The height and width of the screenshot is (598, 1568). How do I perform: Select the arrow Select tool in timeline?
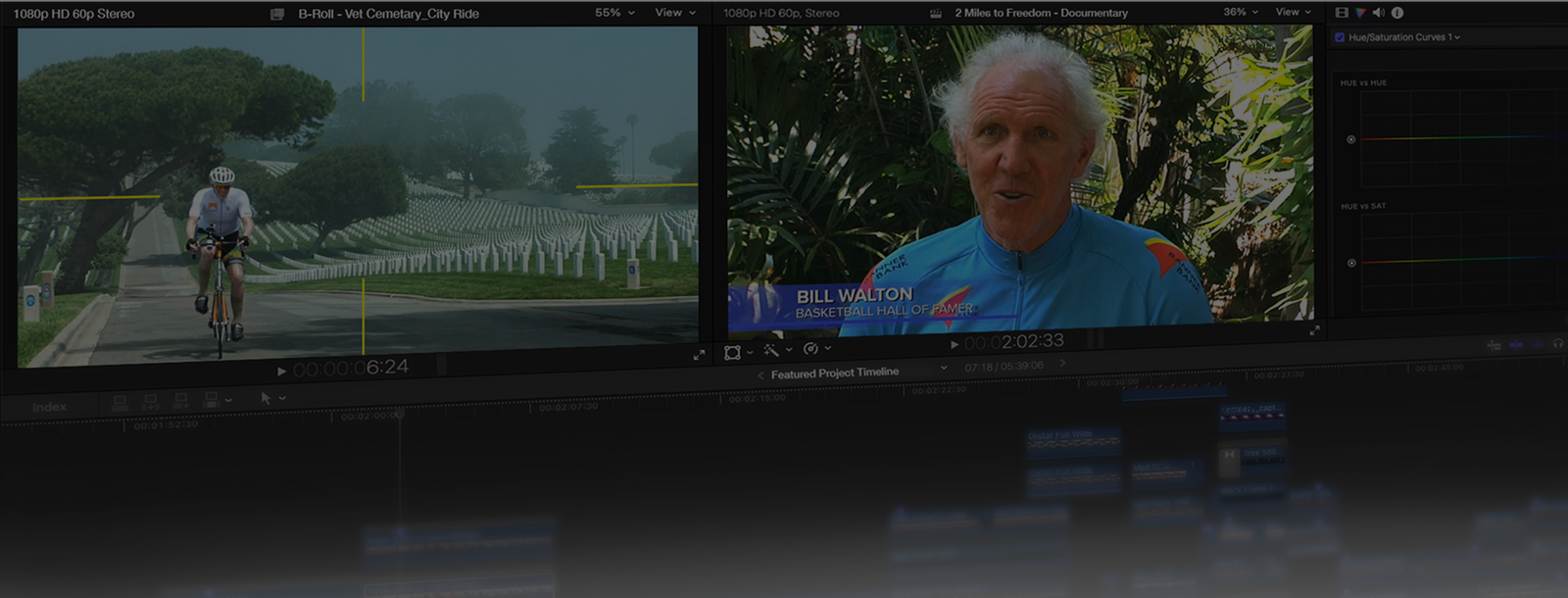[265, 398]
